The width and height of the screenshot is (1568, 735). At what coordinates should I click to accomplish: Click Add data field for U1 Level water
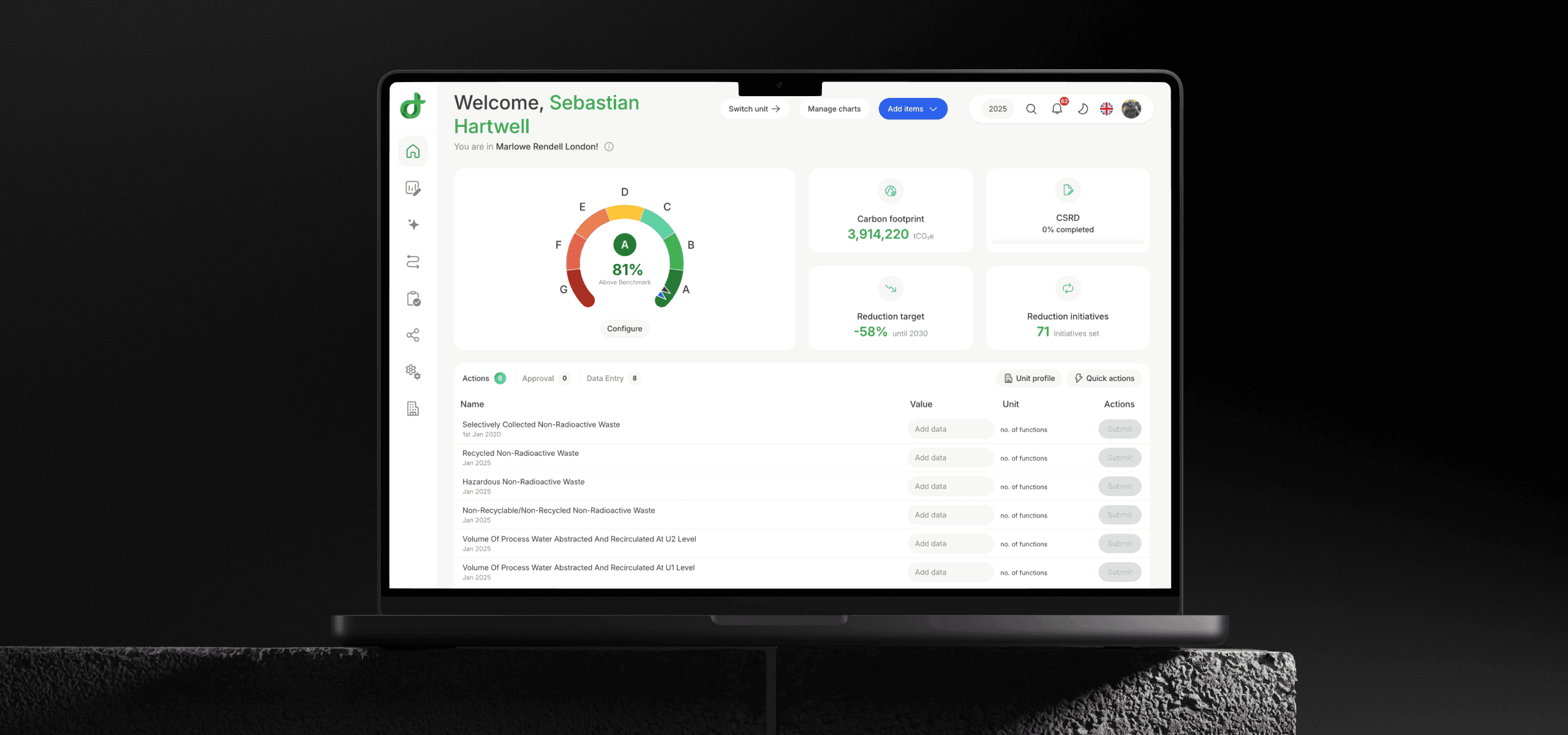tap(951, 572)
